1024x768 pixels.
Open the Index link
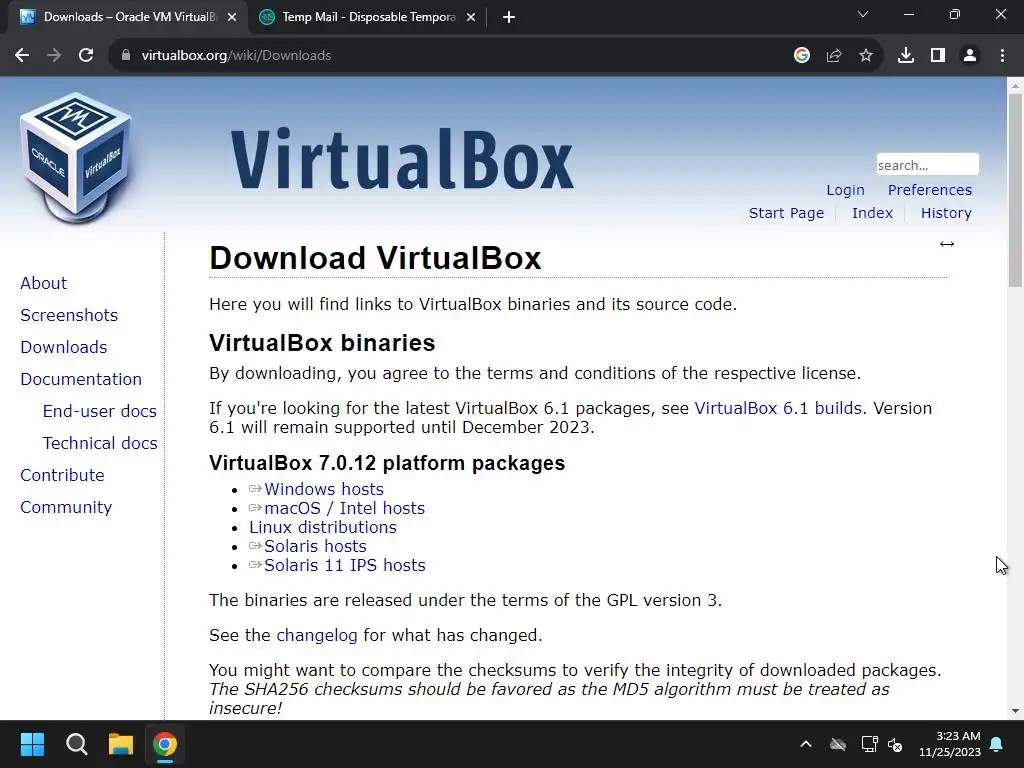pyautogui.click(x=872, y=213)
